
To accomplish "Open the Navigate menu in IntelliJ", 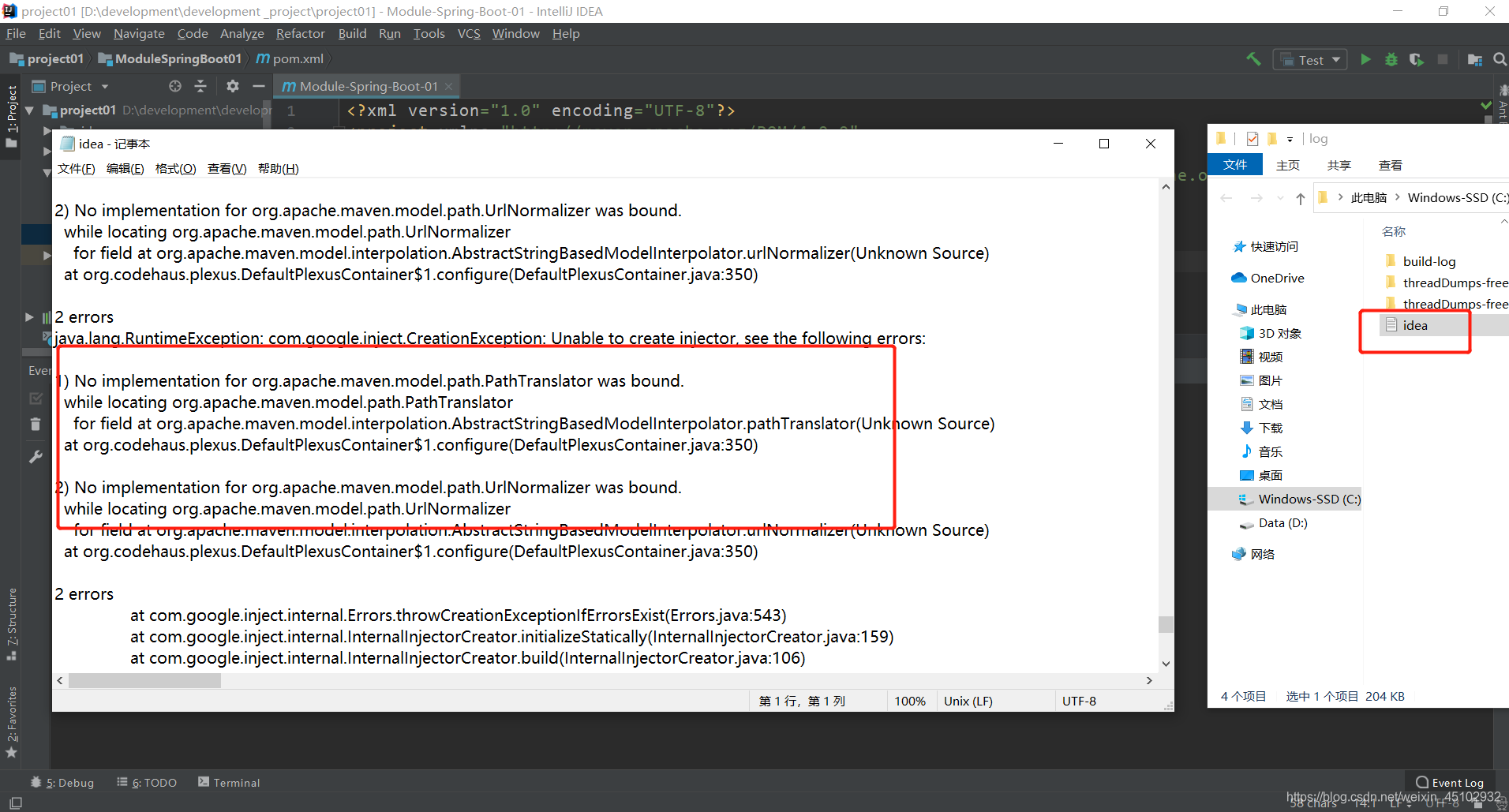I will 139,33.
